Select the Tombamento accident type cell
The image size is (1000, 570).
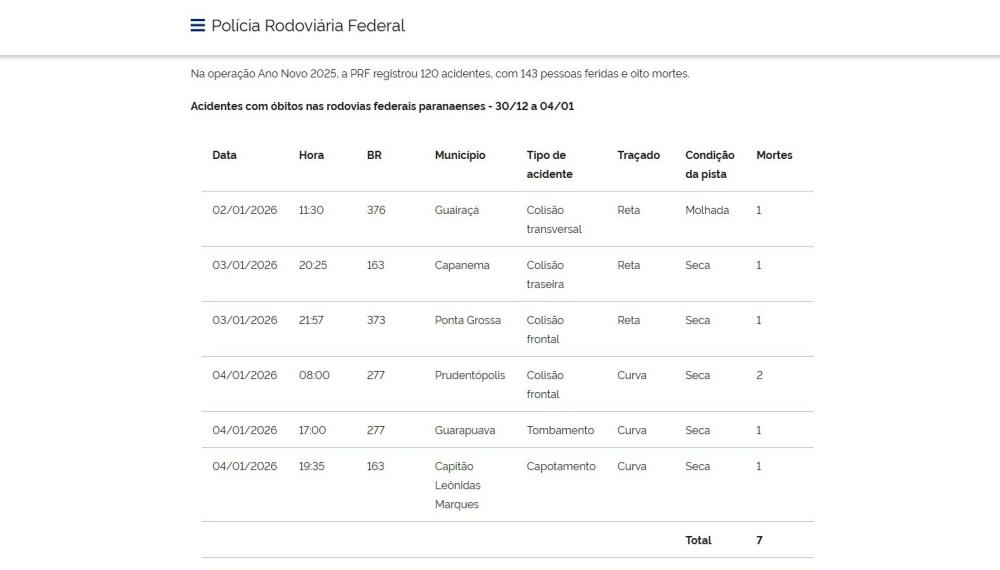click(560, 430)
